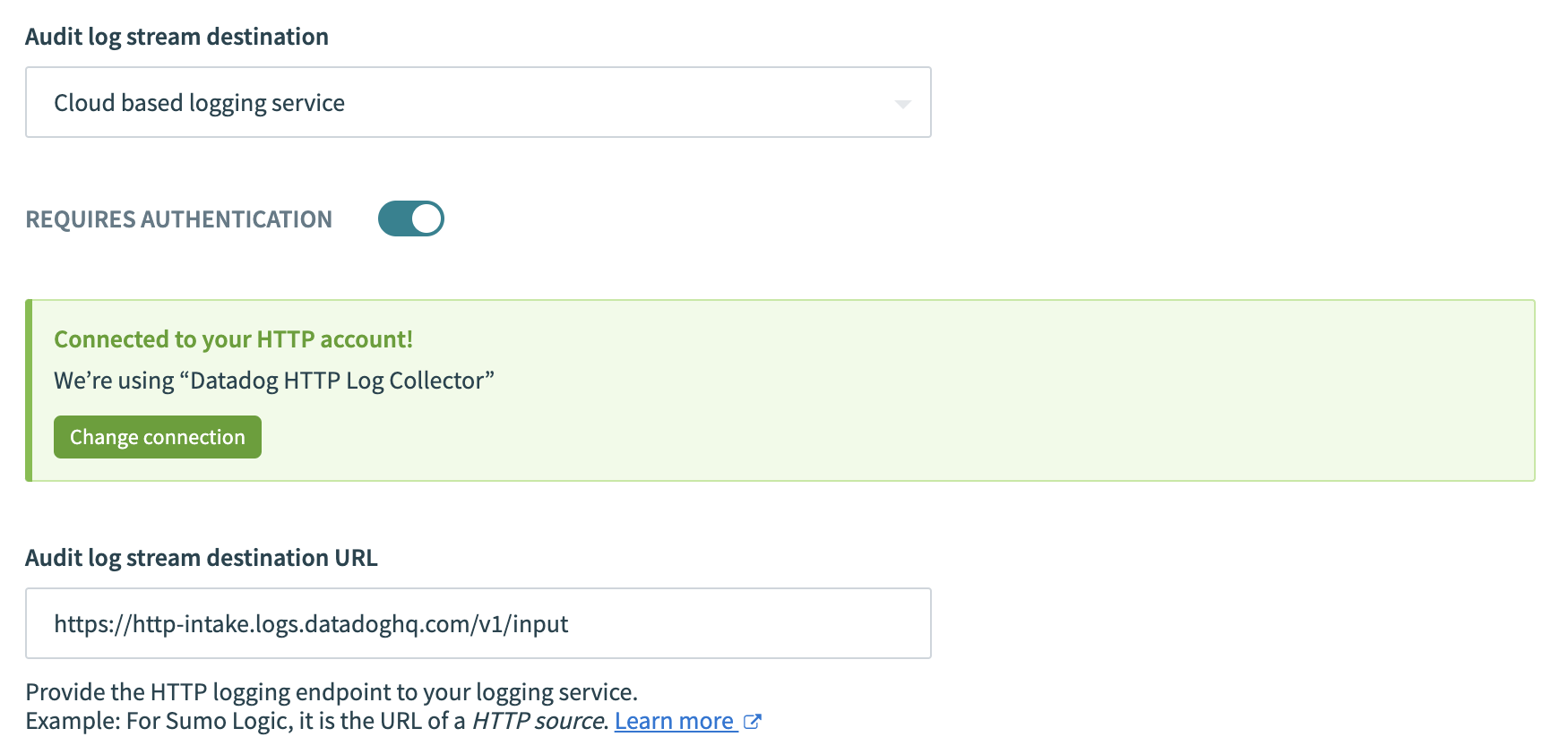
Task: Click the circular knob of the authentication switch
Action: click(x=425, y=218)
